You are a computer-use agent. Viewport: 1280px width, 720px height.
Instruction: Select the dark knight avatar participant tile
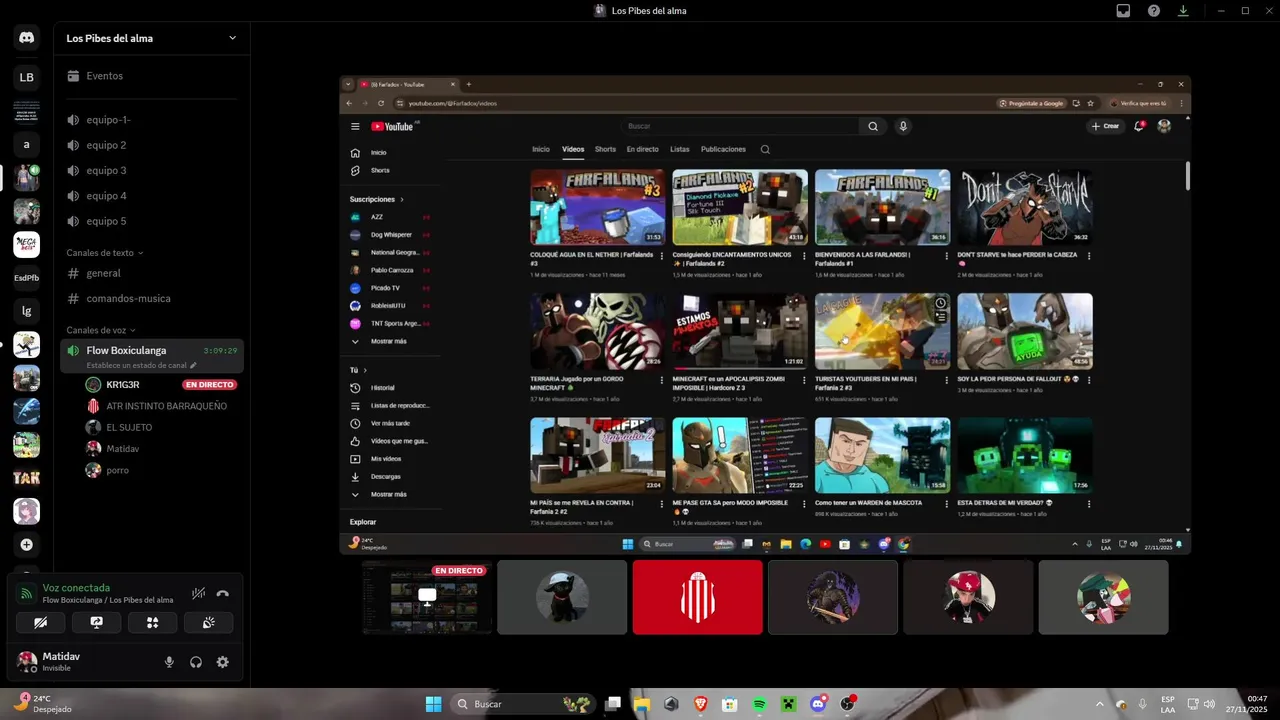pyautogui.click(x=833, y=597)
